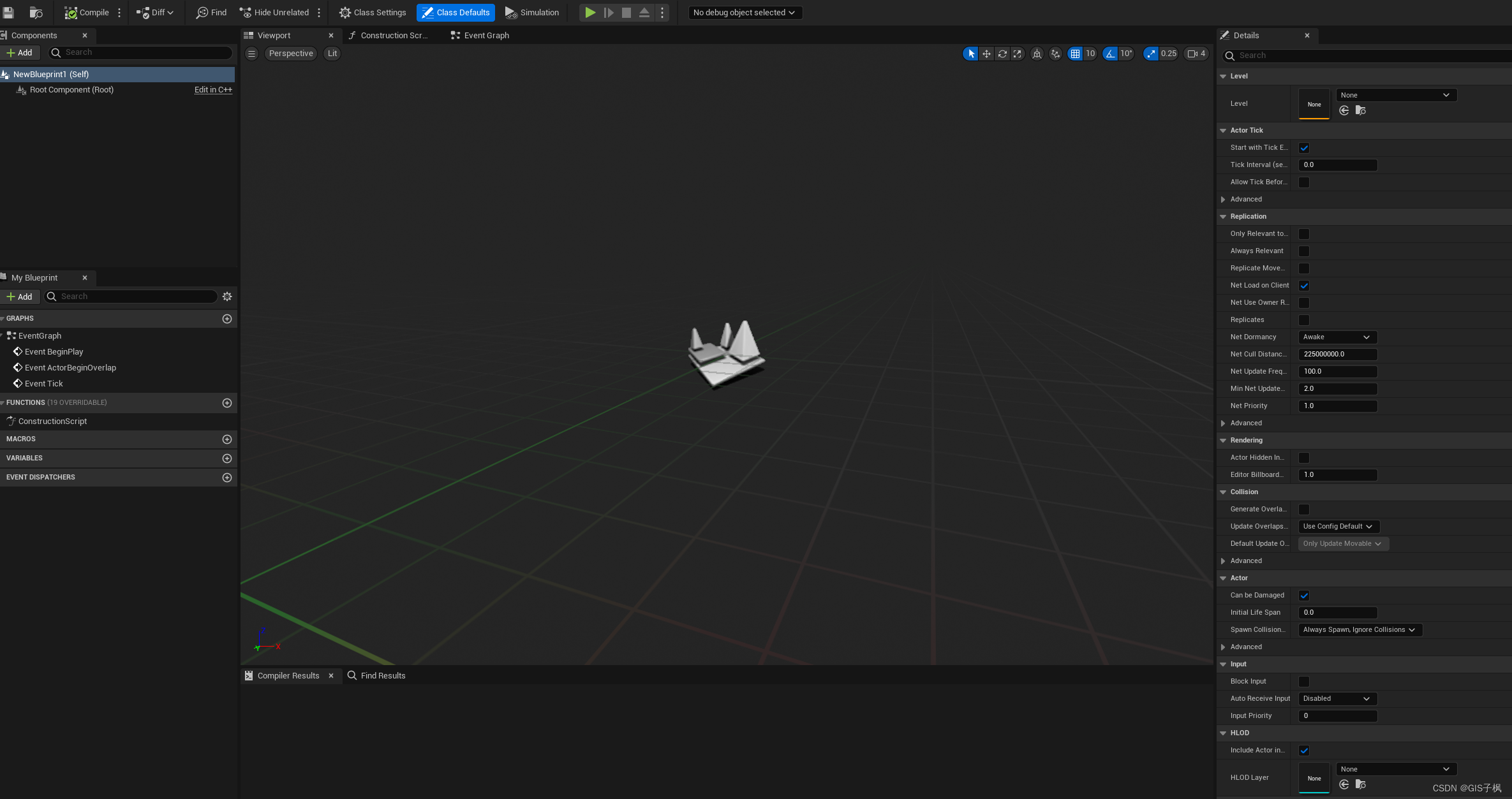Choose the Rotate tool in viewport
Image resolution: width=1512 pixels, height=799 pixels.
[x=1002, y=54]
